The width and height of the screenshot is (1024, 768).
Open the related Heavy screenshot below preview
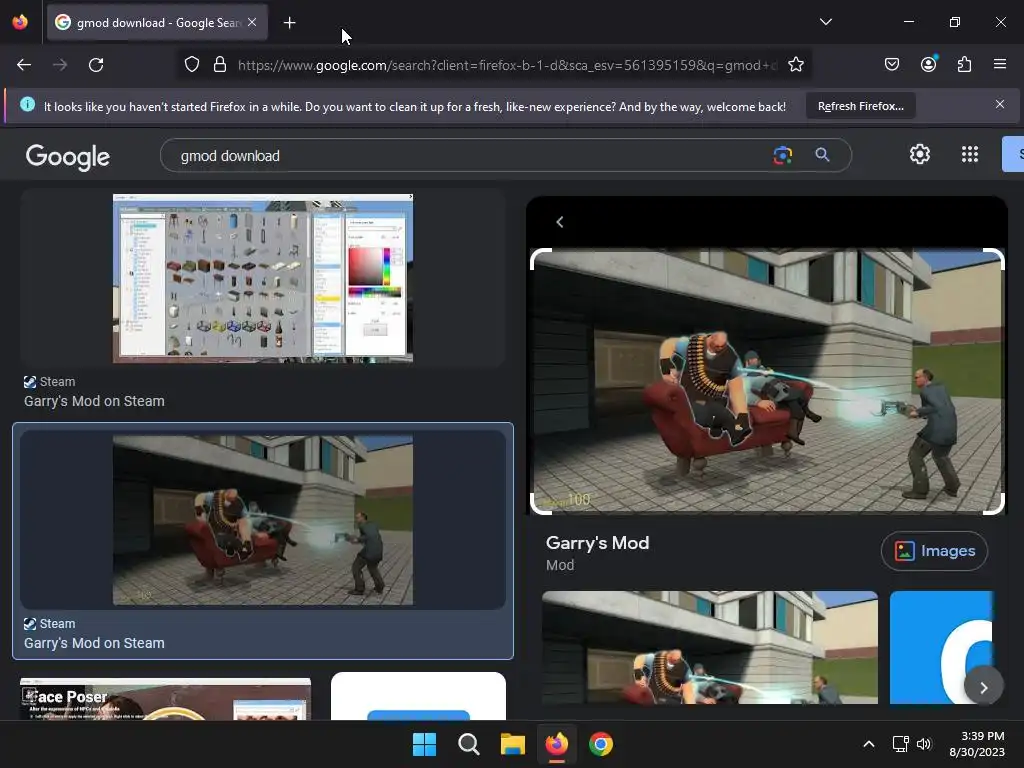pos(710,647)
